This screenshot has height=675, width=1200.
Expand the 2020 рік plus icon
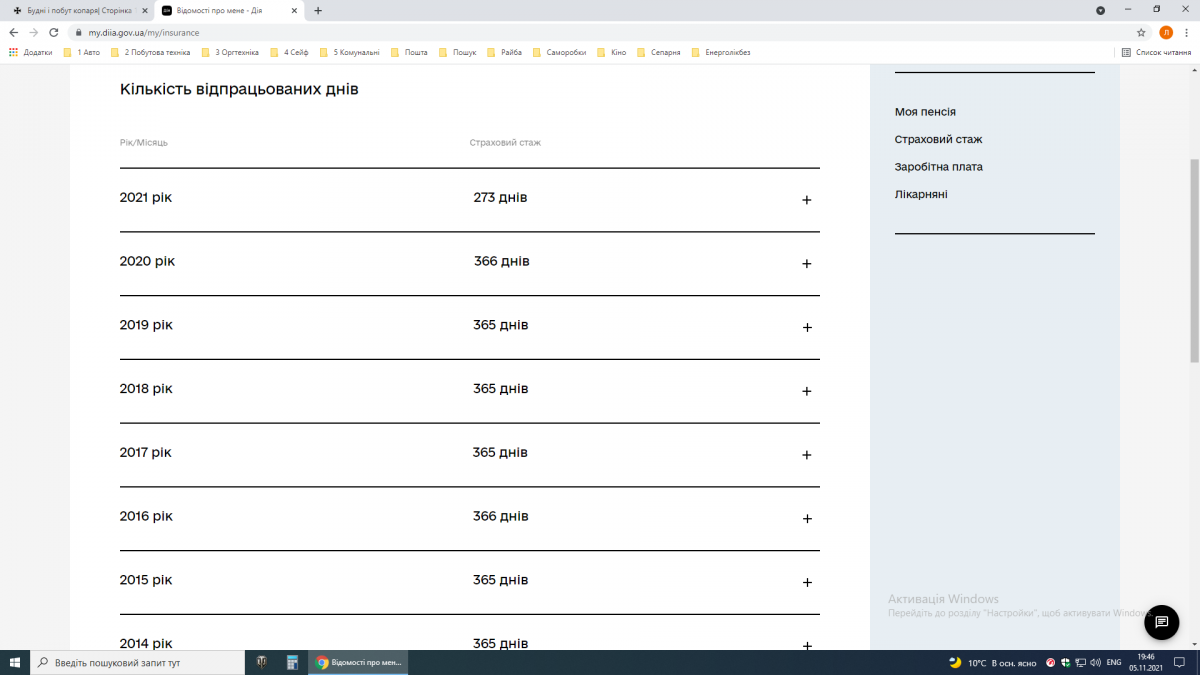806,264
